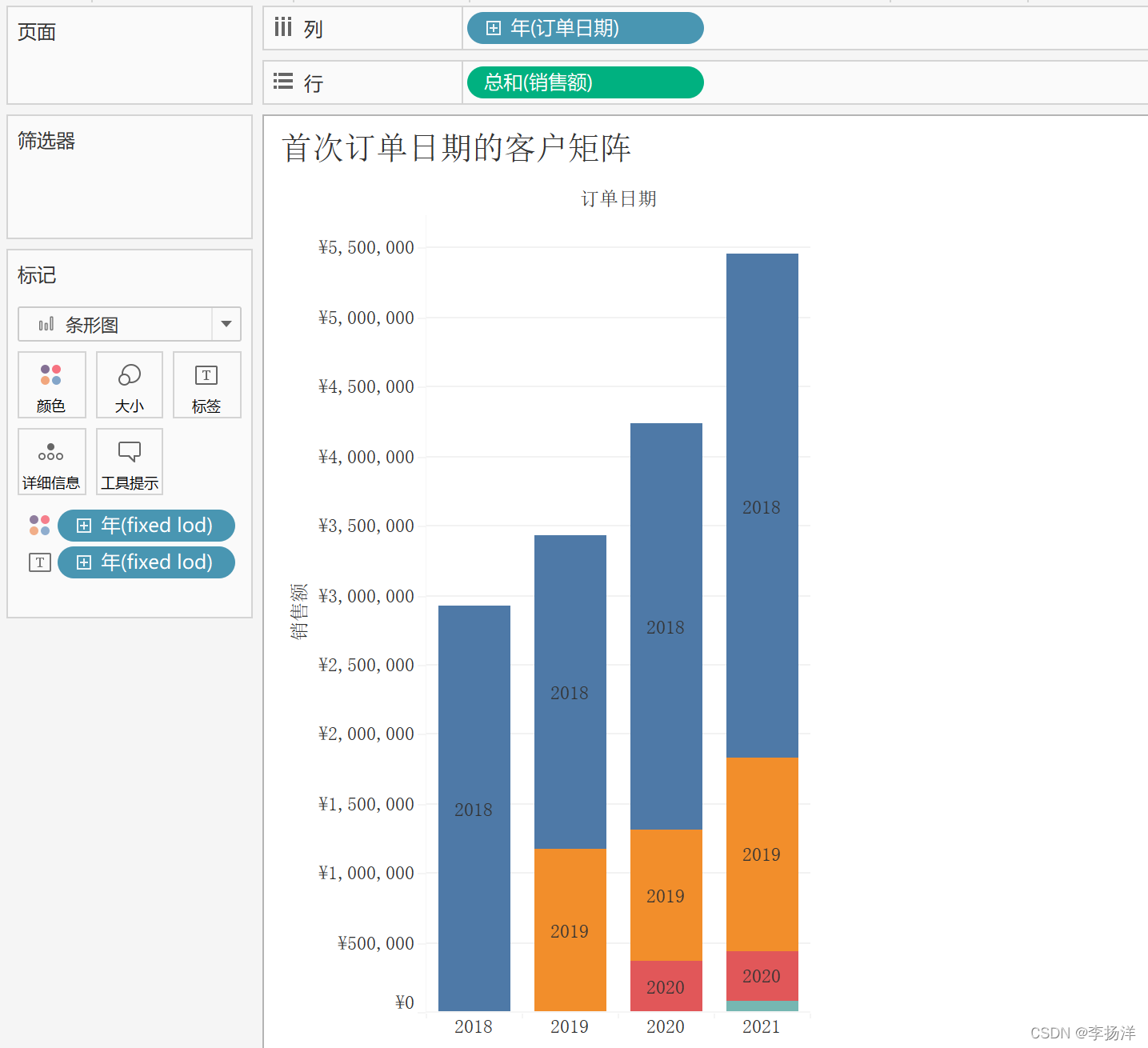Click the chart title 首次订单日期的客户矩阵
The width and height of the screenshot is (1148, 1048).
pos(456,148)
